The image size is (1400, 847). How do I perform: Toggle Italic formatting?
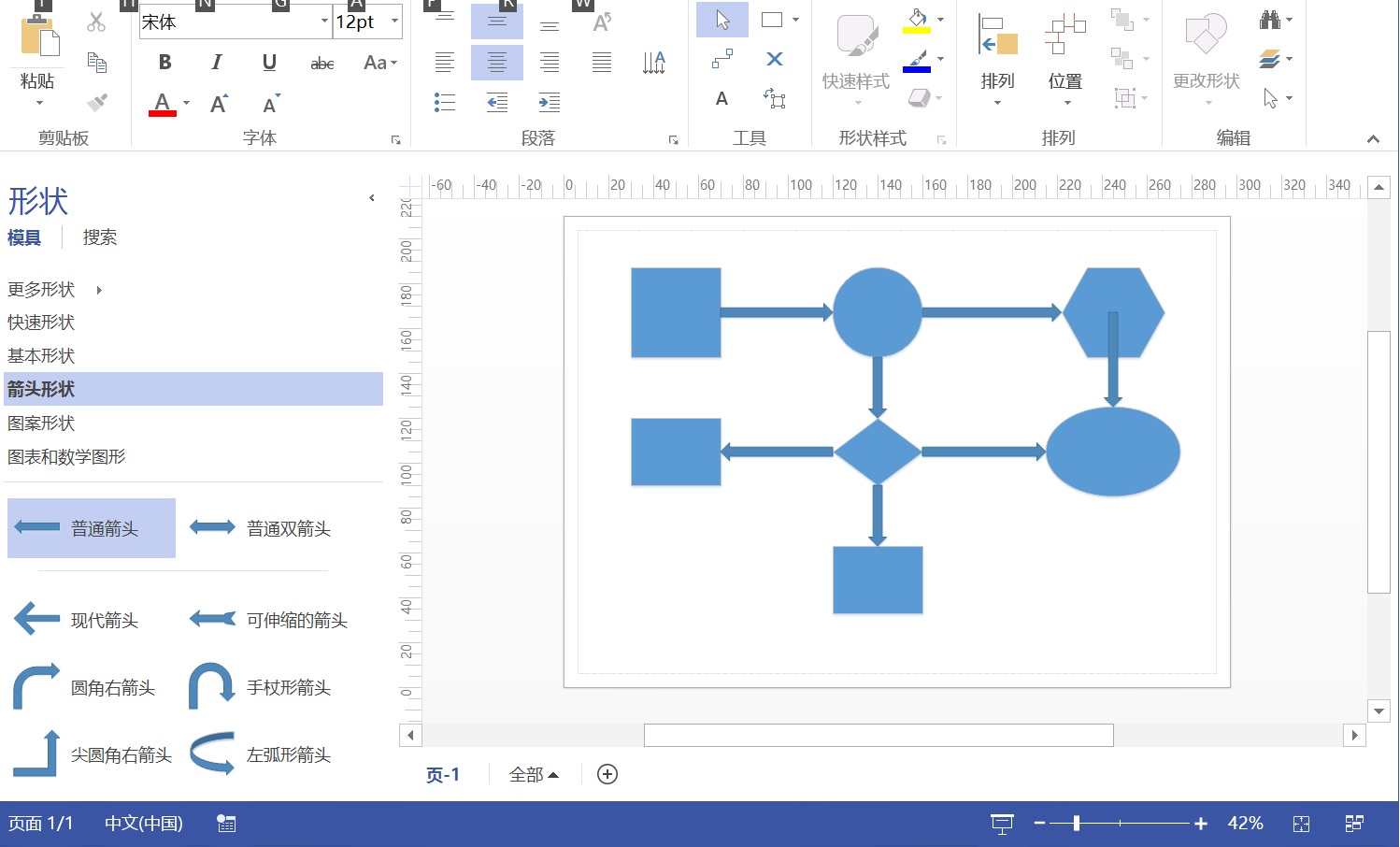click(217, 63)
